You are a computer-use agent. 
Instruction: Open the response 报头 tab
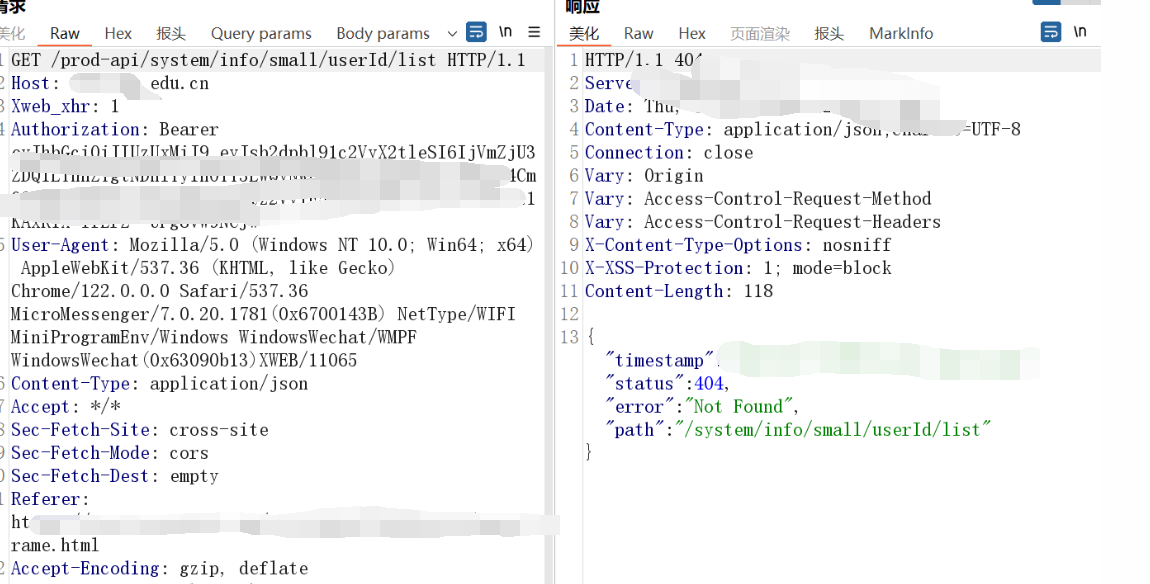click(x=829, y=33)
